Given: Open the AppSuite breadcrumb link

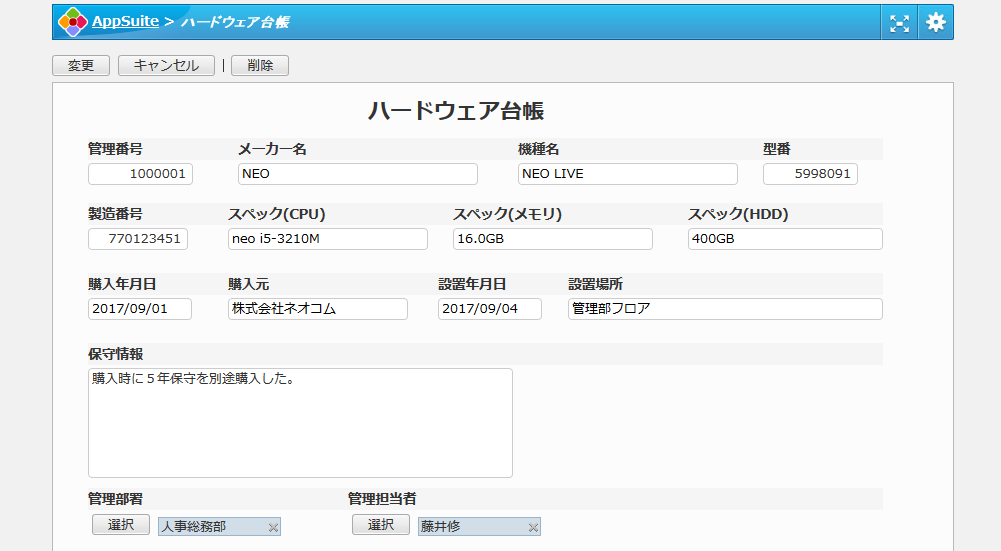Looking at the screenshot, I should click(x=125, y=22).
